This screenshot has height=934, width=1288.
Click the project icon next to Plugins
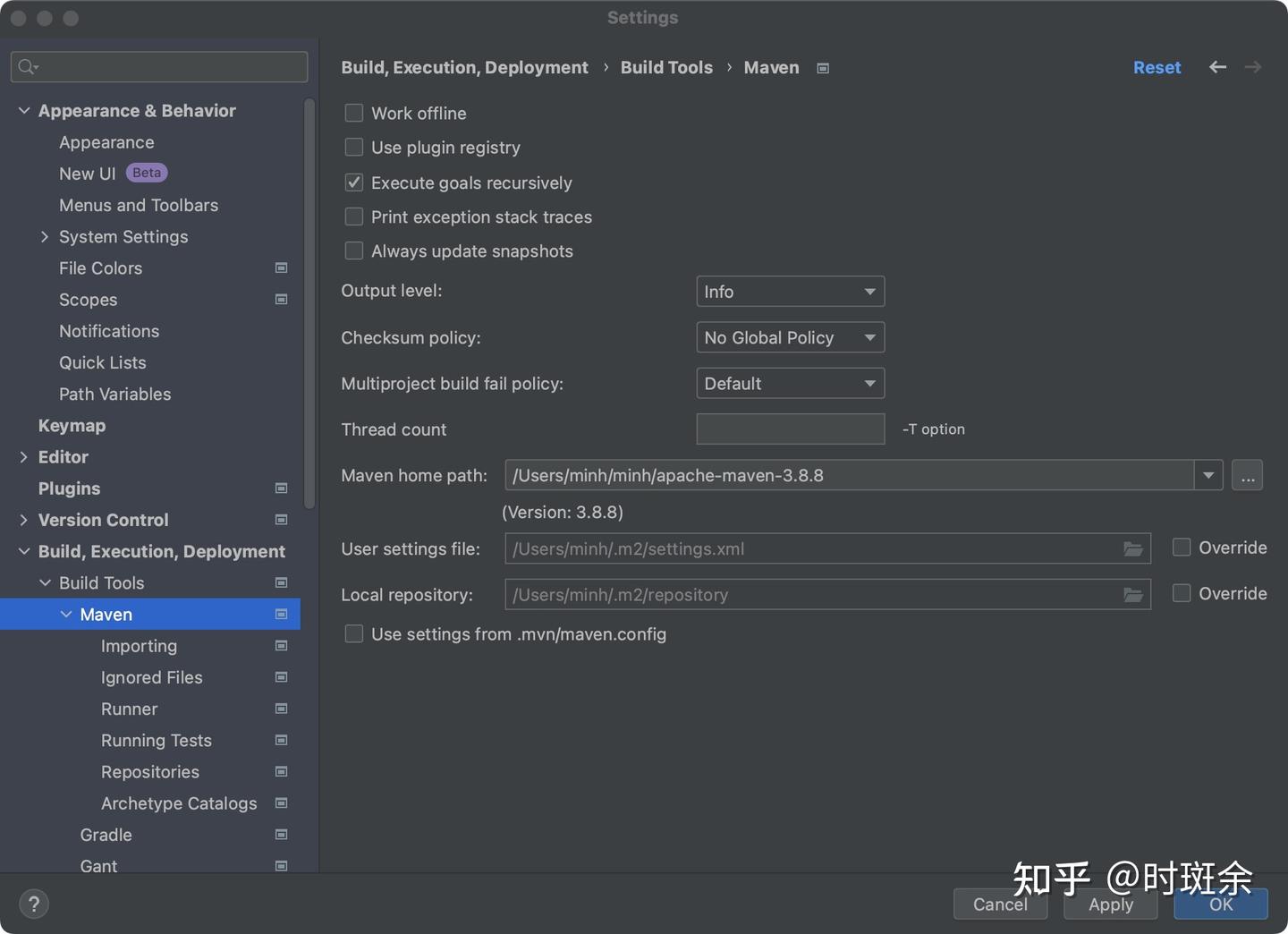pyautogui.click(x=281, y=488)
